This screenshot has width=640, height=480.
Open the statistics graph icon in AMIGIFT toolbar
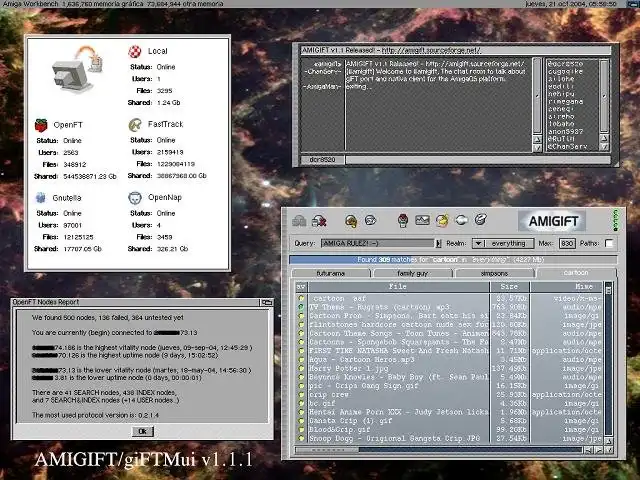click(422, 220)
